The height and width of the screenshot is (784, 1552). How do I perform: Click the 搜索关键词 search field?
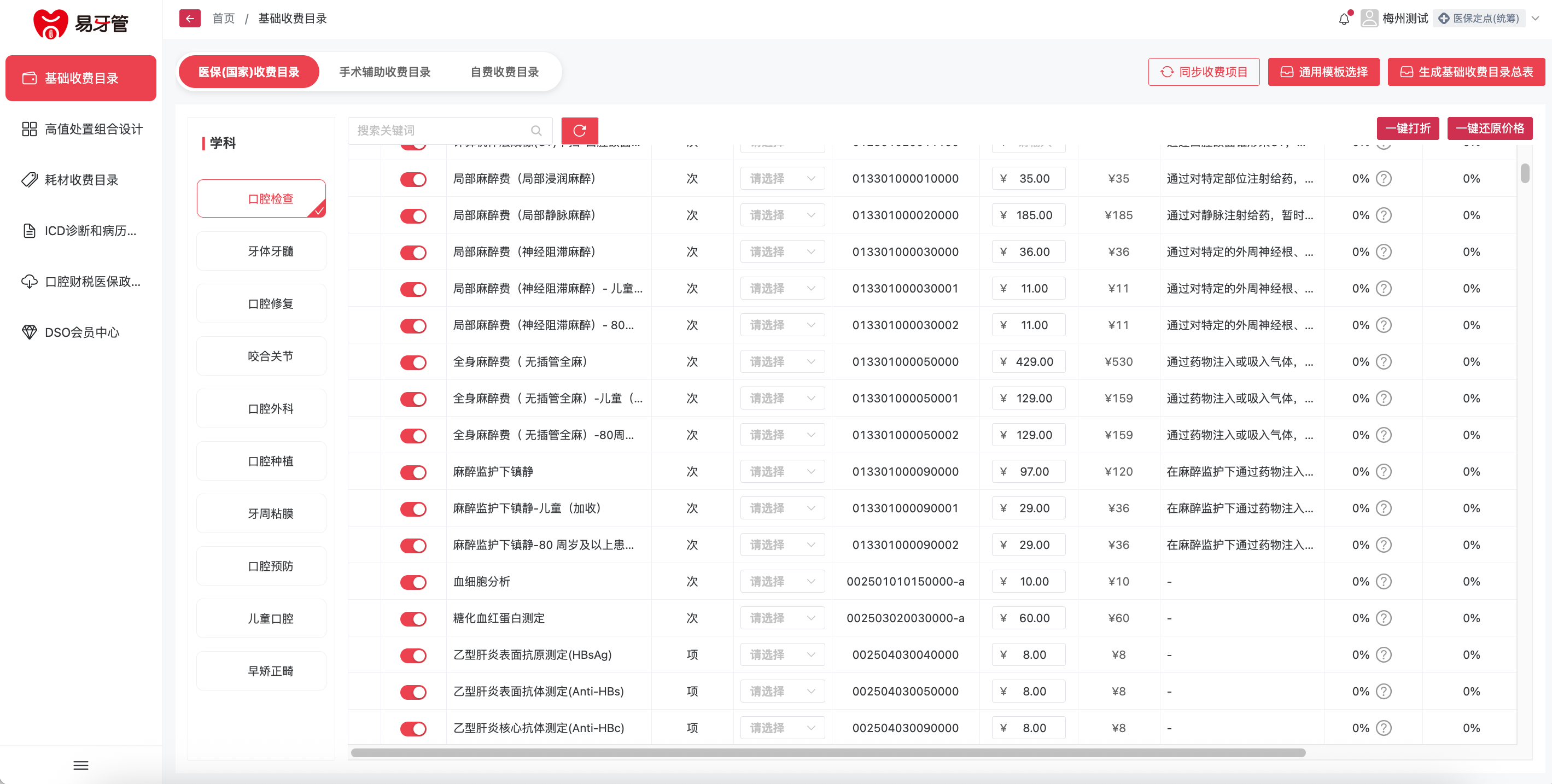pyautogui.click(x=450, y=131)
